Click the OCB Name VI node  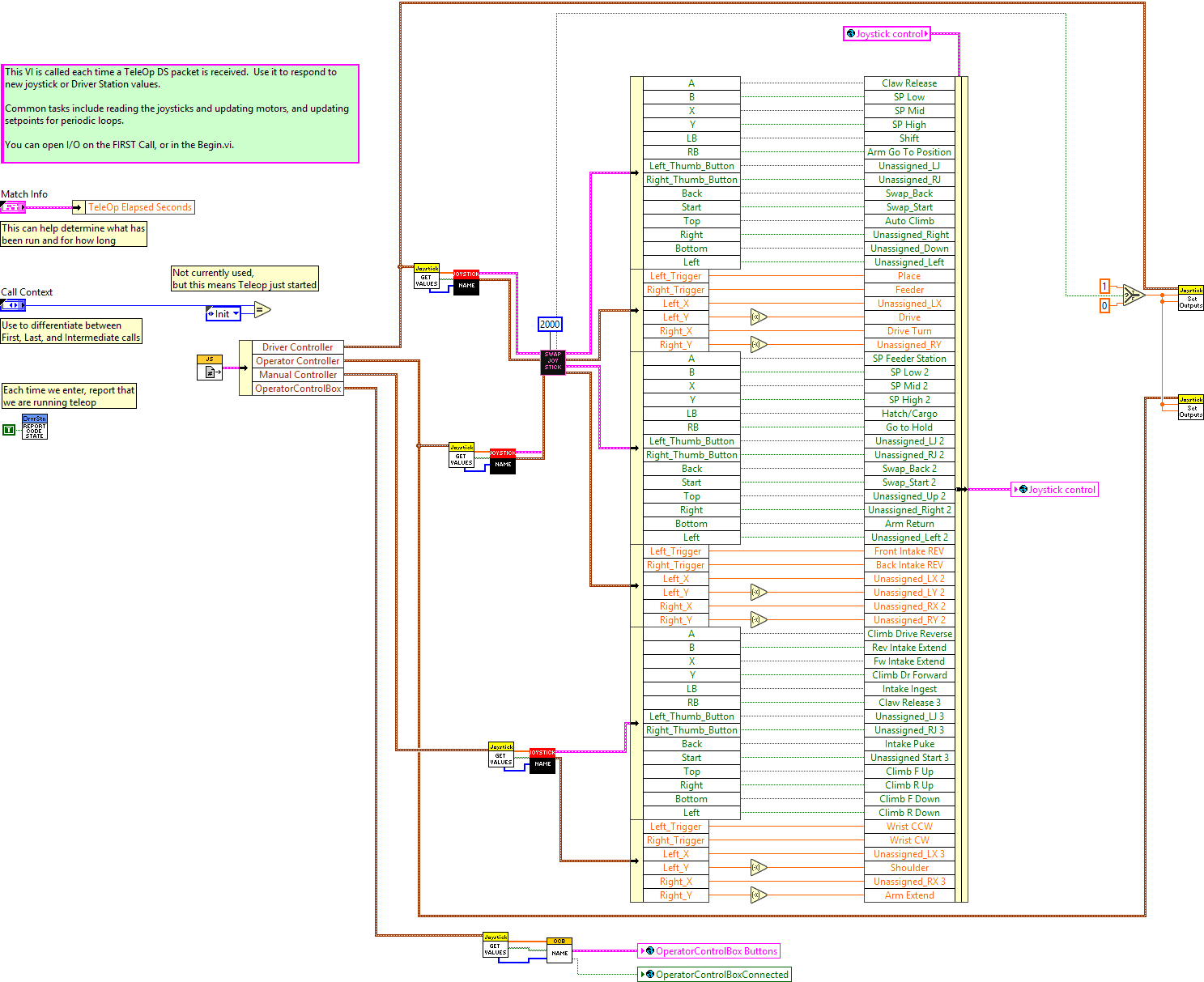pos(559,949)
